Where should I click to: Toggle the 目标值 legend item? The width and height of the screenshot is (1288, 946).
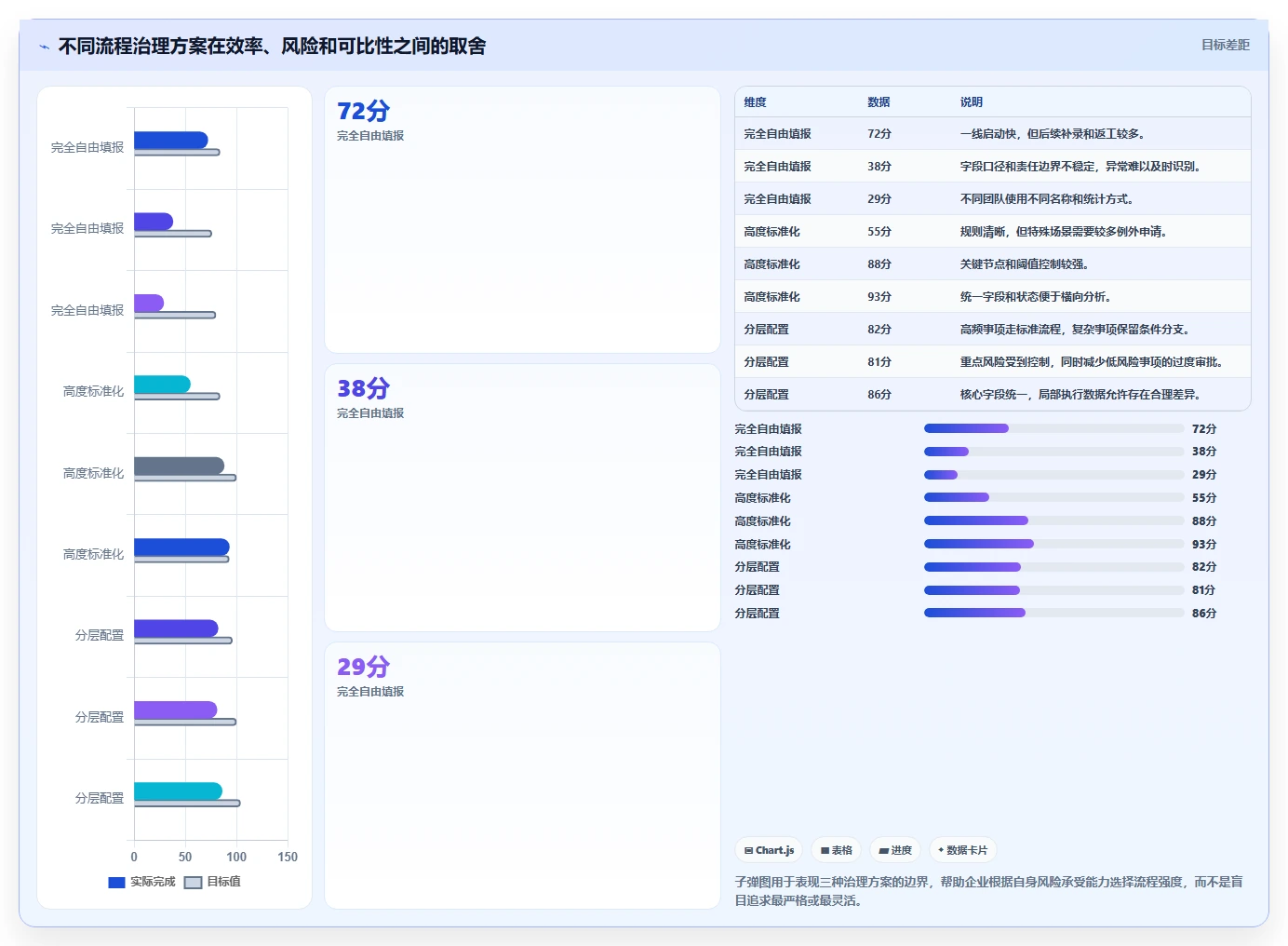tap(212, 882)
